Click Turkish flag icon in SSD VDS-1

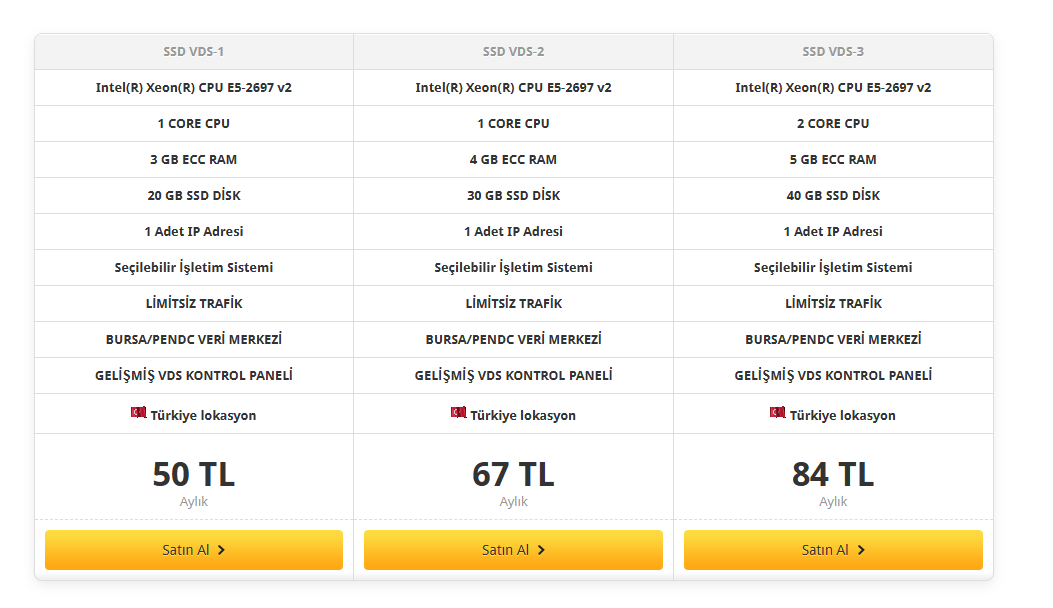click(138, 412)
